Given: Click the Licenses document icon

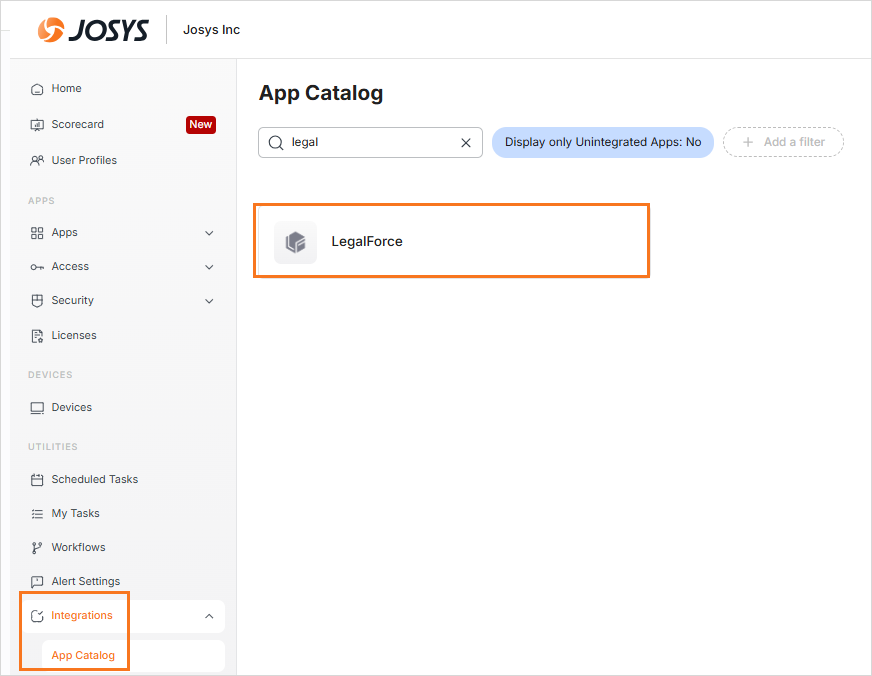Looking at the screenshot, I should (37, 336).
